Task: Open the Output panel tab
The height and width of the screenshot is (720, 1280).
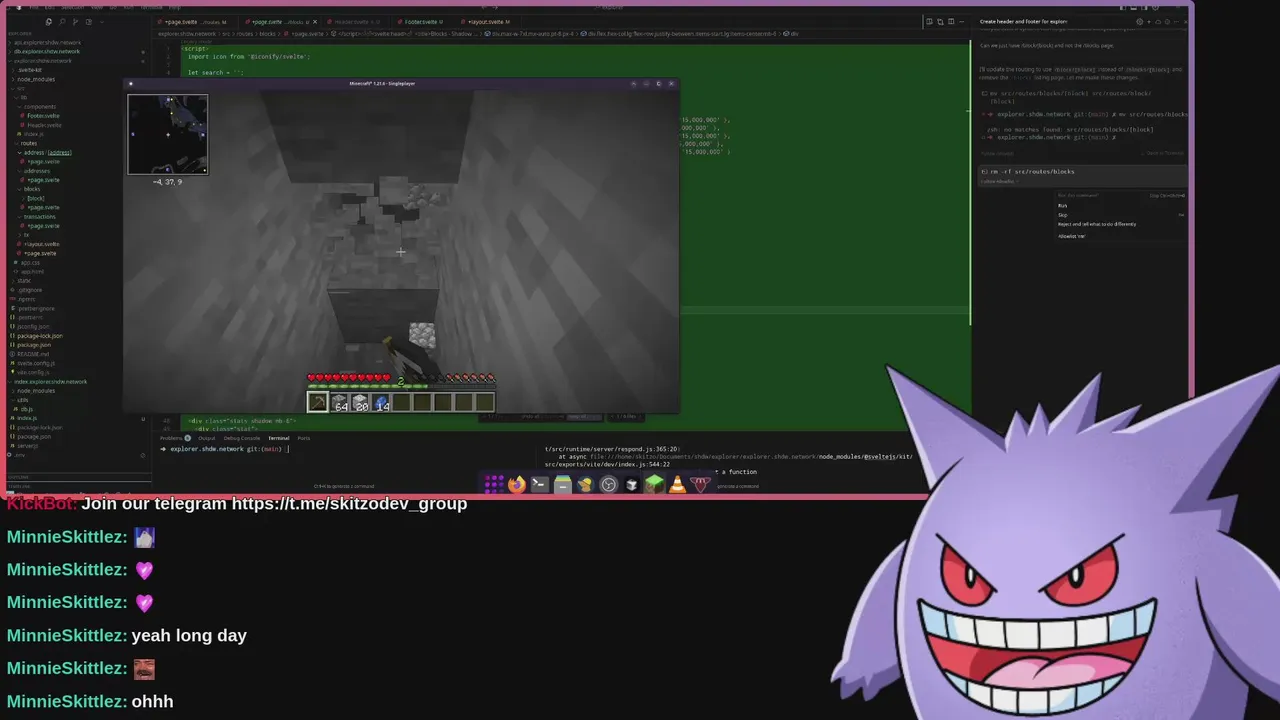Action: (x=207, y=438)
